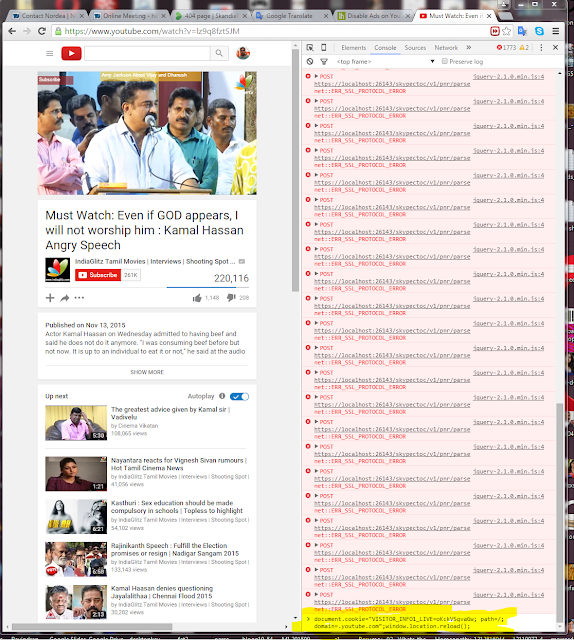Screen dimensions: 574x640
Task: Open the Skype extension icon
Action: point(539,31)
